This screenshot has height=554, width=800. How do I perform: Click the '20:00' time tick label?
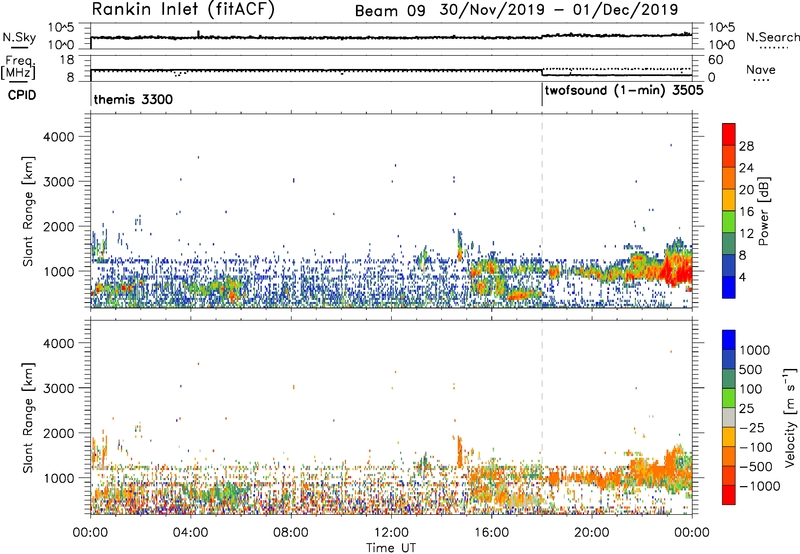(x=592, y=533)
